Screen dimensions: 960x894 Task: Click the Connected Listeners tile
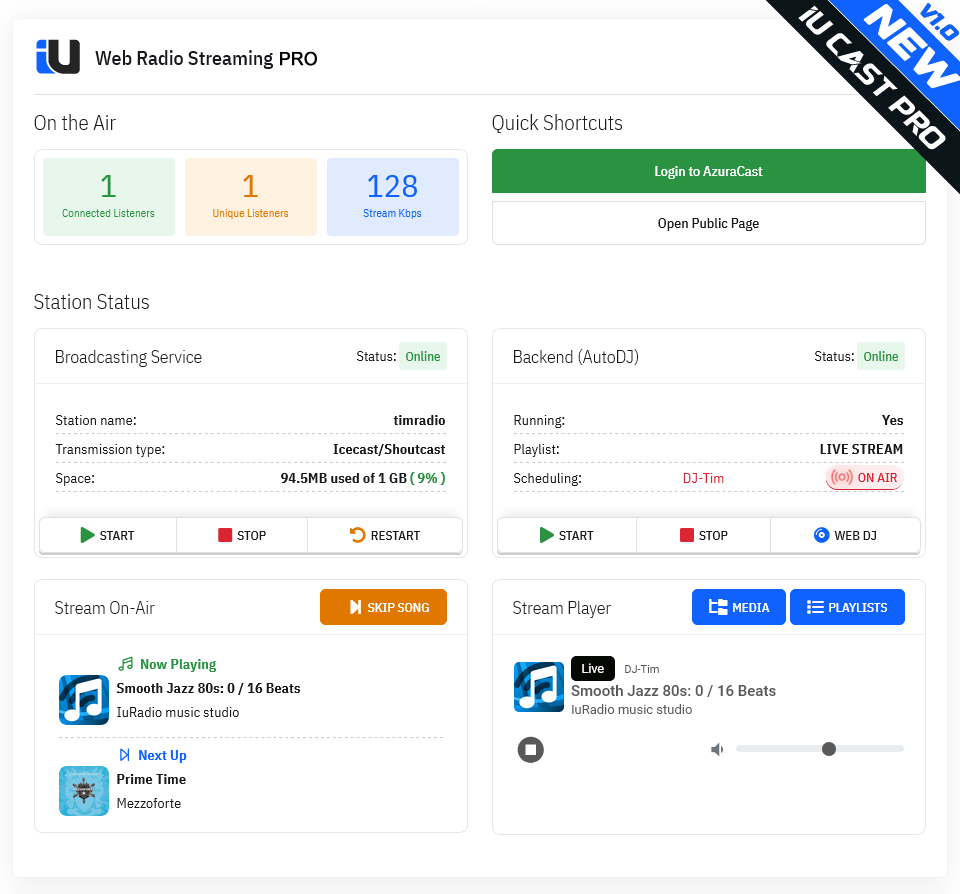pos(108,197)
